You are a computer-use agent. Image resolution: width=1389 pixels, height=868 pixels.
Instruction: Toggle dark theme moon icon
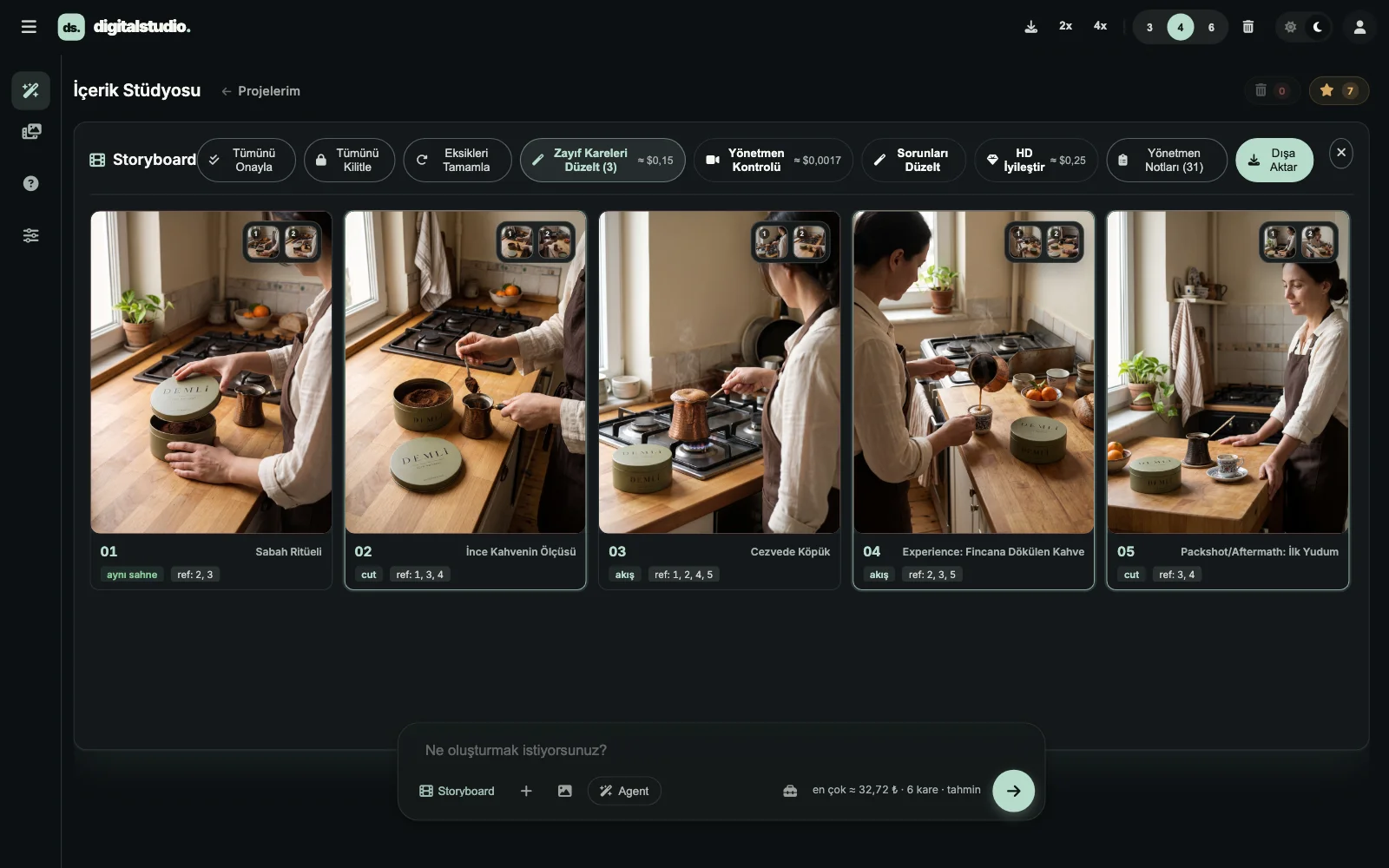[1318, 27]
